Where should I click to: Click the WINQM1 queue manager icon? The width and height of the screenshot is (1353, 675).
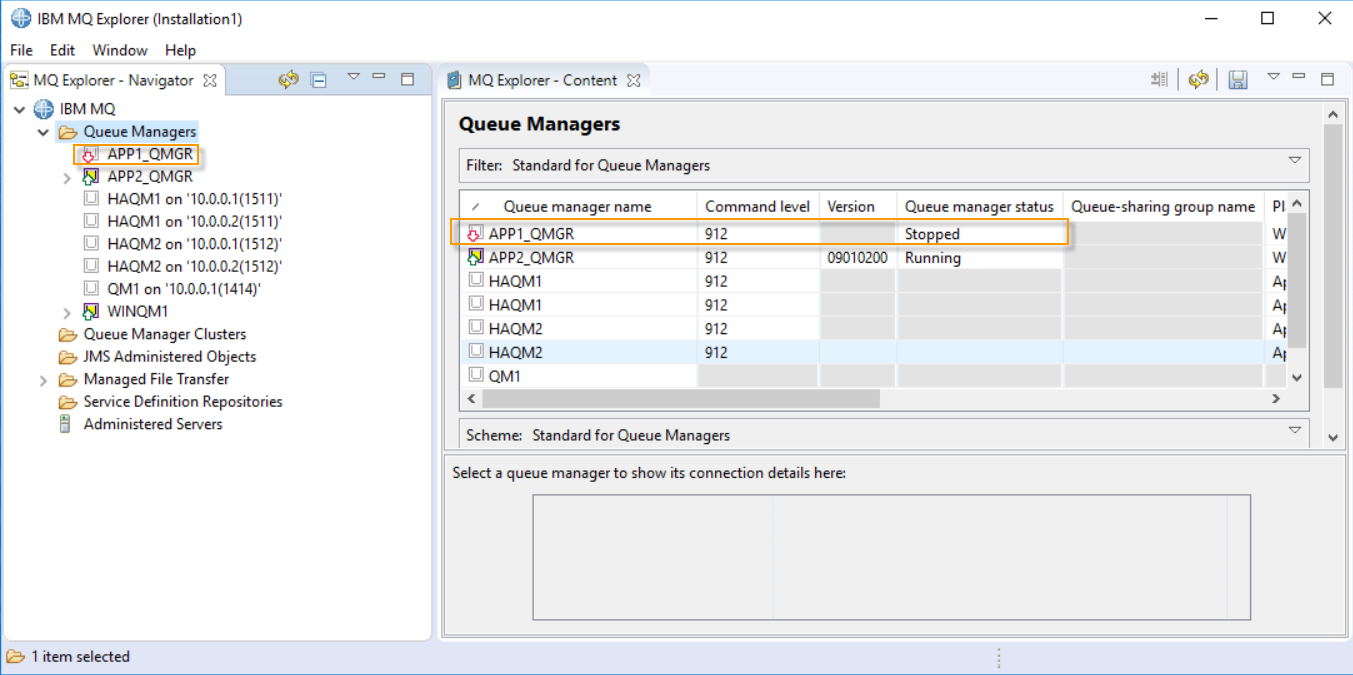click(91, 312)
